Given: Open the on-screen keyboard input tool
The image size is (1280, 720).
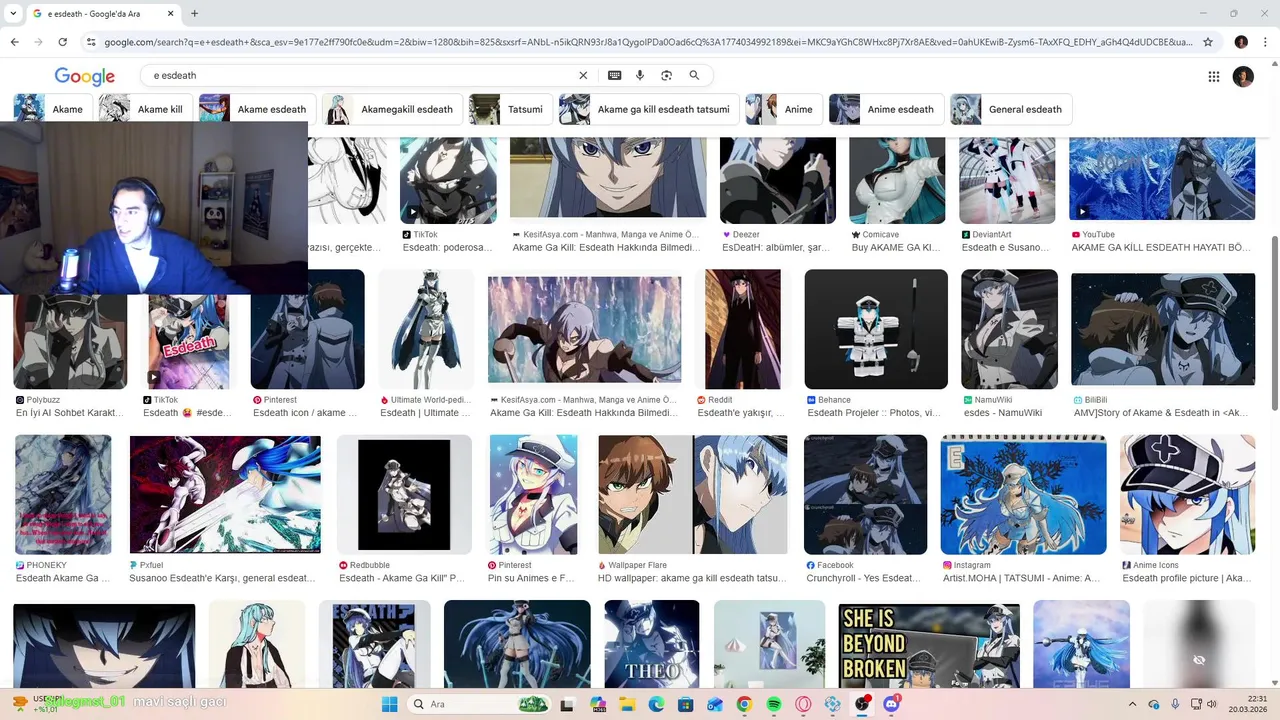Looking at the screenshot, I should pyautogui.click(x=614, y=75).
